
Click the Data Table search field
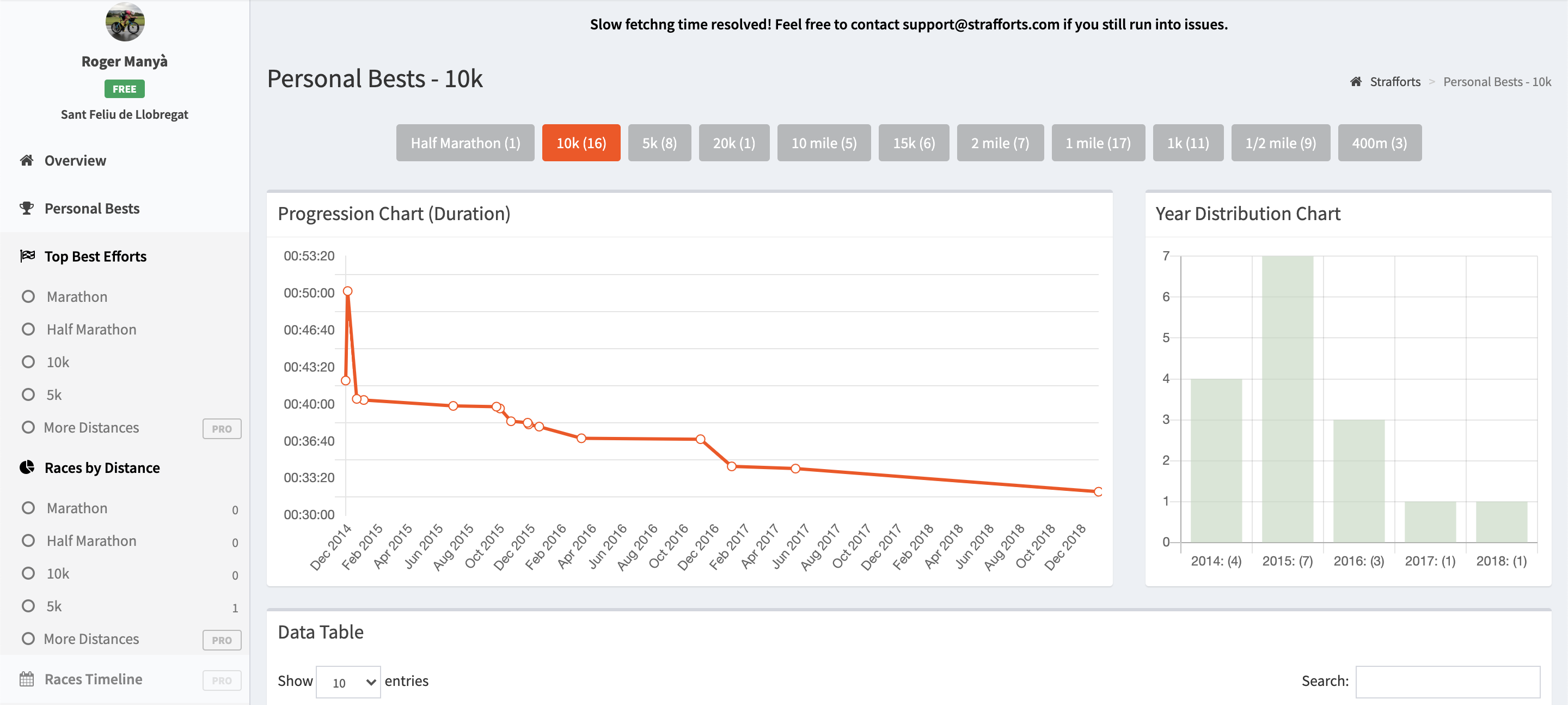(1447, 682)
